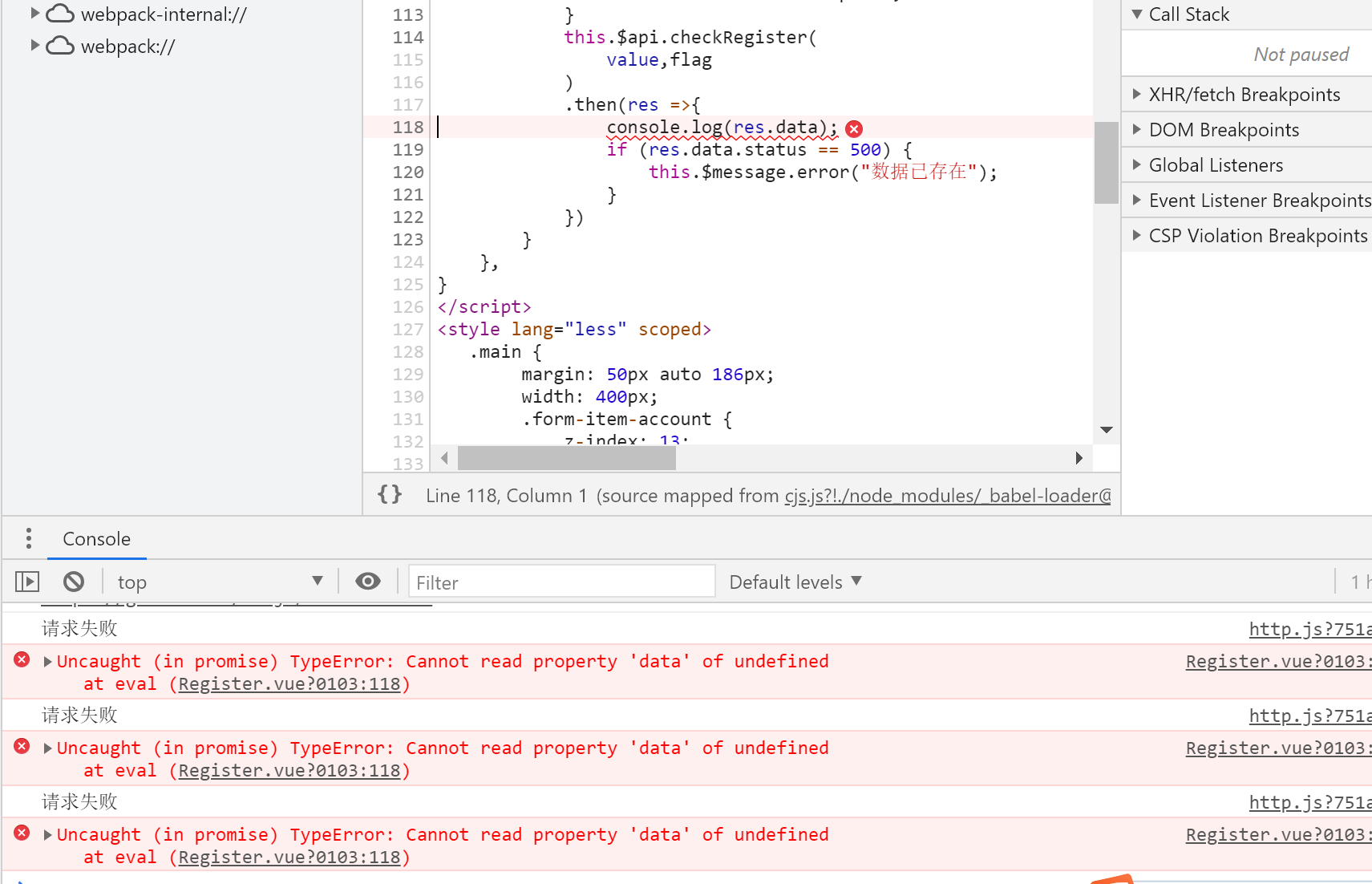
Task: Expand Event Listener Breakpoints section
Action: pyautogui.click(x=1136, y=200)
